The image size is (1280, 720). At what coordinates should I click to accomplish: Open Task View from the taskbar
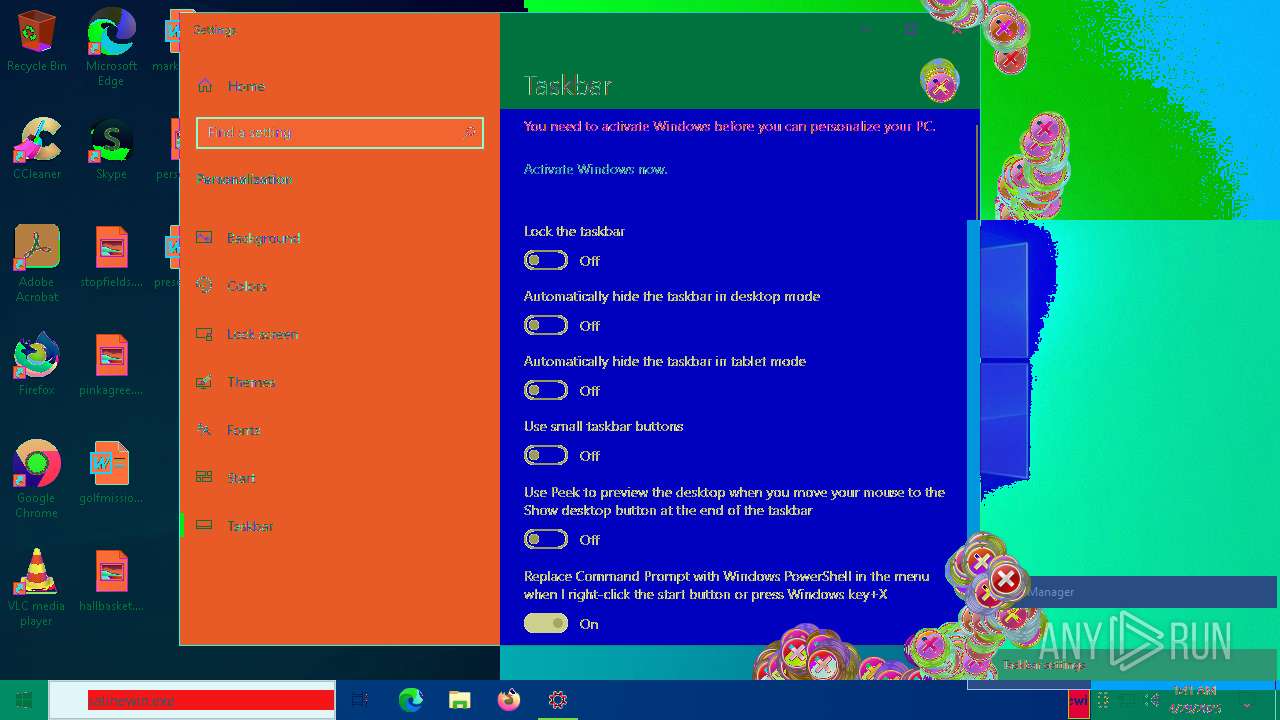pos(361,700)
